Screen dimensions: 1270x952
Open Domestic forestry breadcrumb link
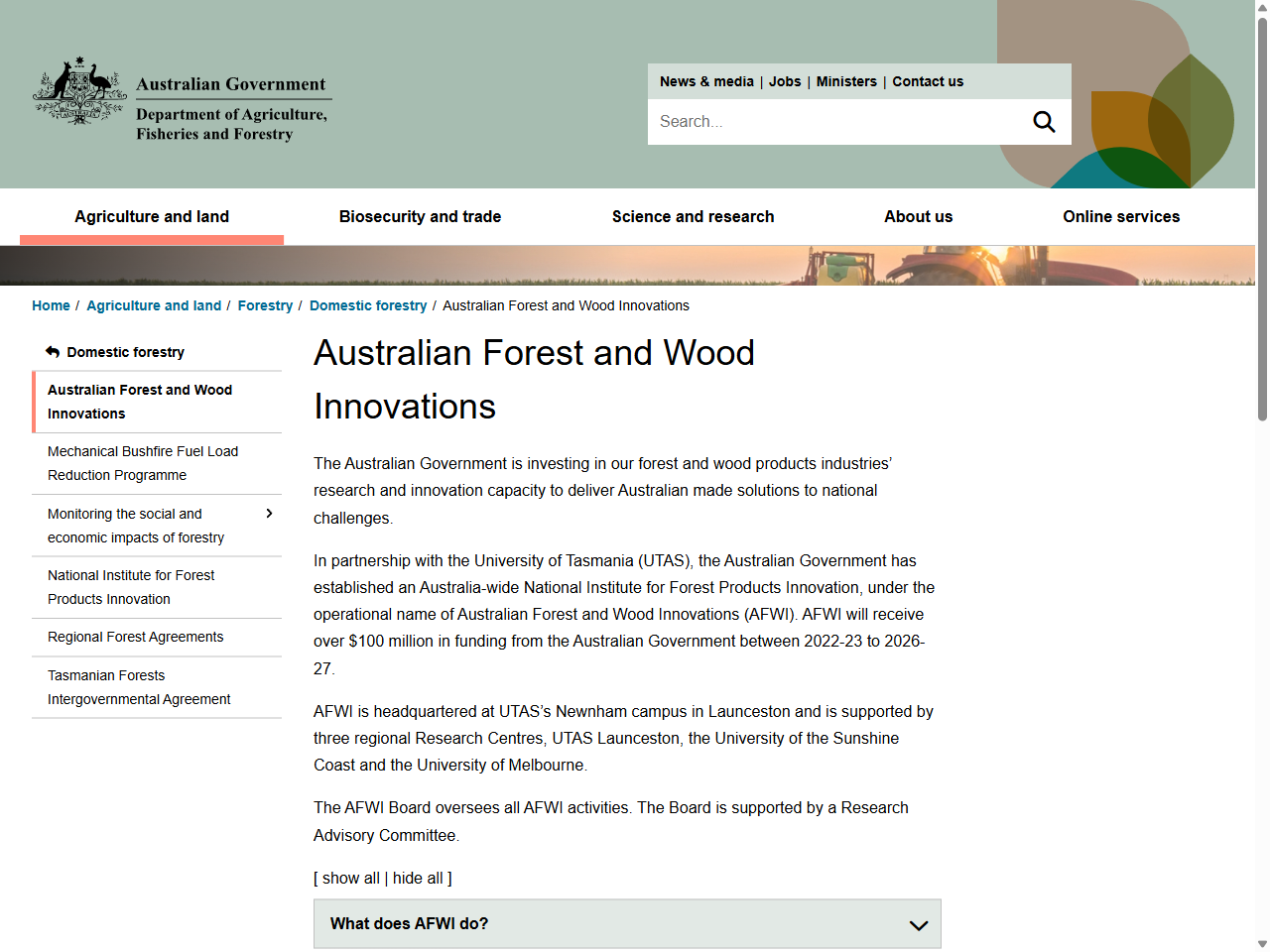point(368,305)
